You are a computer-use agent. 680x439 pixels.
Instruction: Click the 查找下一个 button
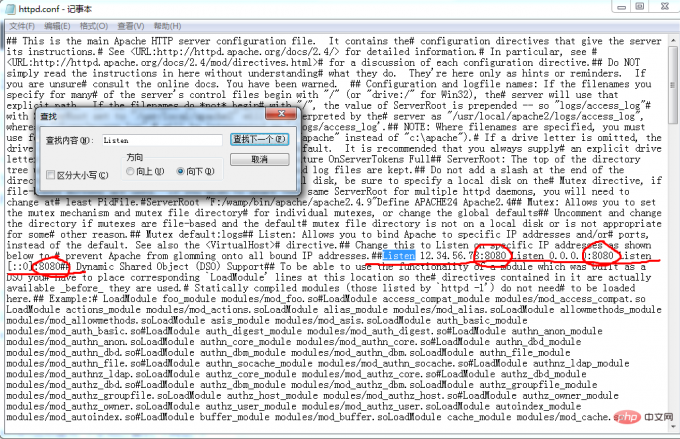coord(259,139)
